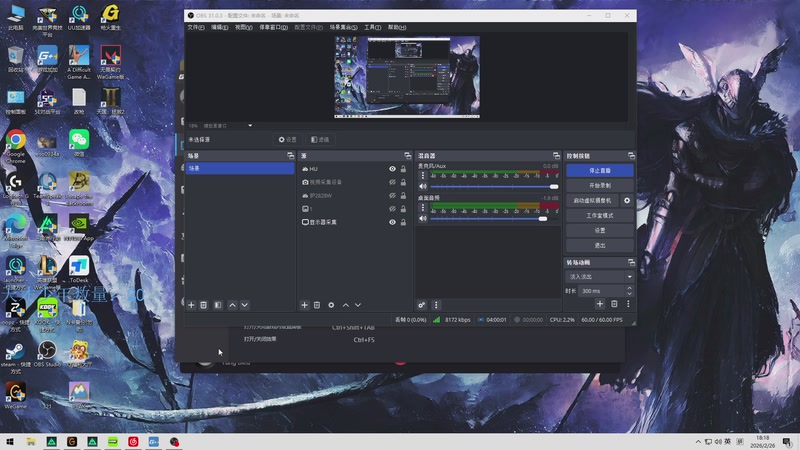Open 编辑(E) menu
Viewport: 800px width, 450px height.
pyautogui.click(x=219, y=27)
